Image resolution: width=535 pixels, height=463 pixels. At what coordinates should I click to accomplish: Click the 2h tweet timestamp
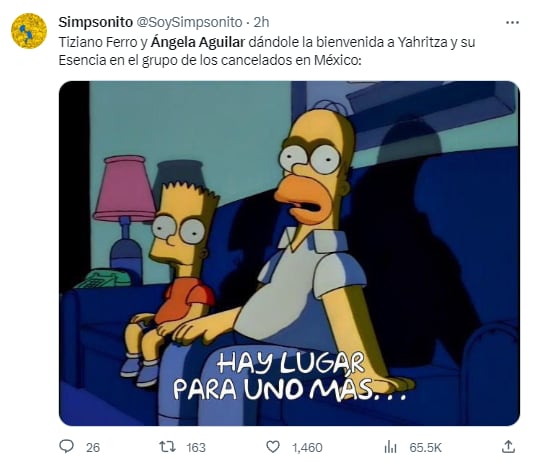click(261, 23)
